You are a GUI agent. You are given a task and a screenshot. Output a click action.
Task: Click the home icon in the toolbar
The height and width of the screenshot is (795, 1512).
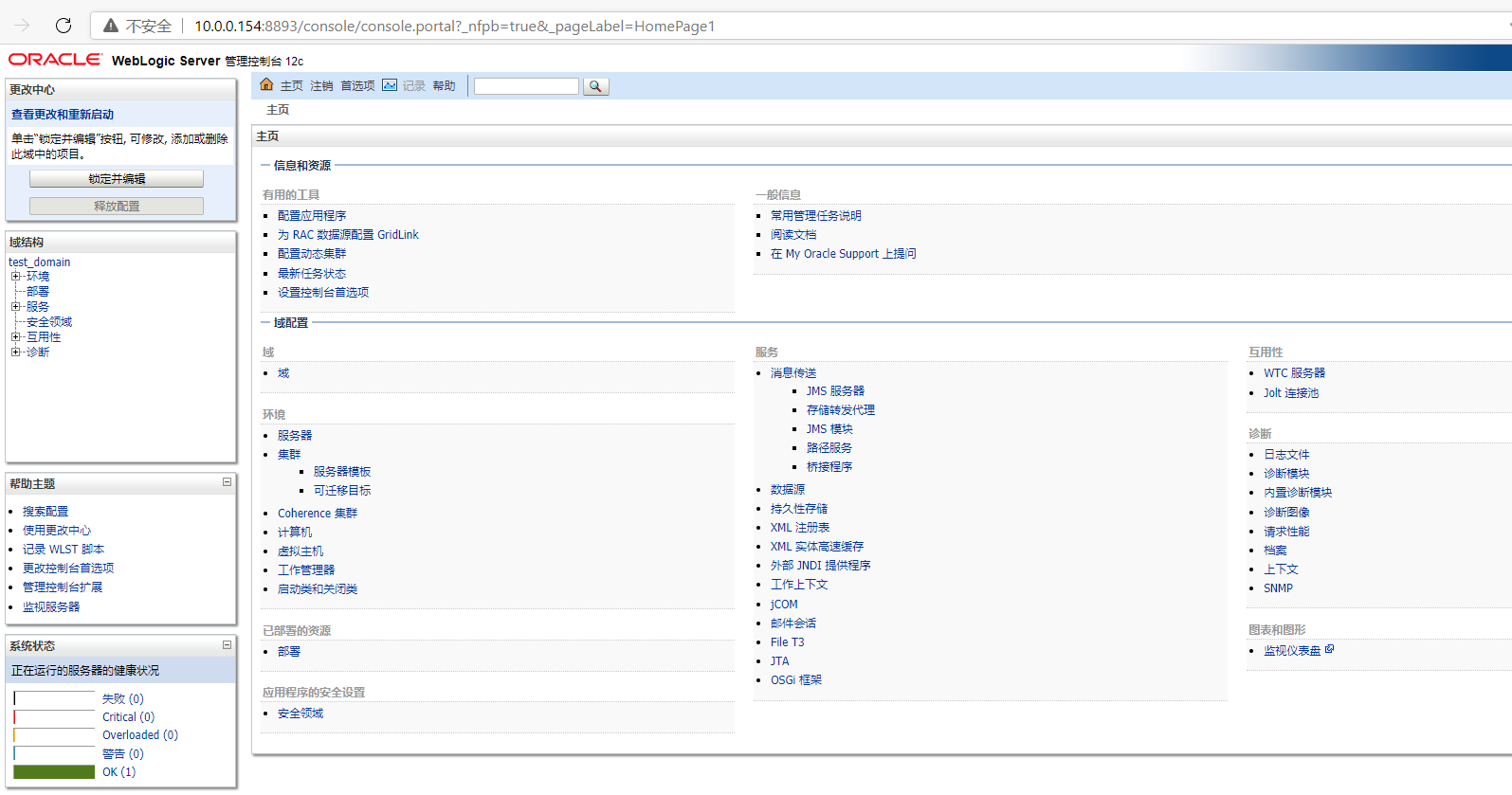(x=266, y=85)
